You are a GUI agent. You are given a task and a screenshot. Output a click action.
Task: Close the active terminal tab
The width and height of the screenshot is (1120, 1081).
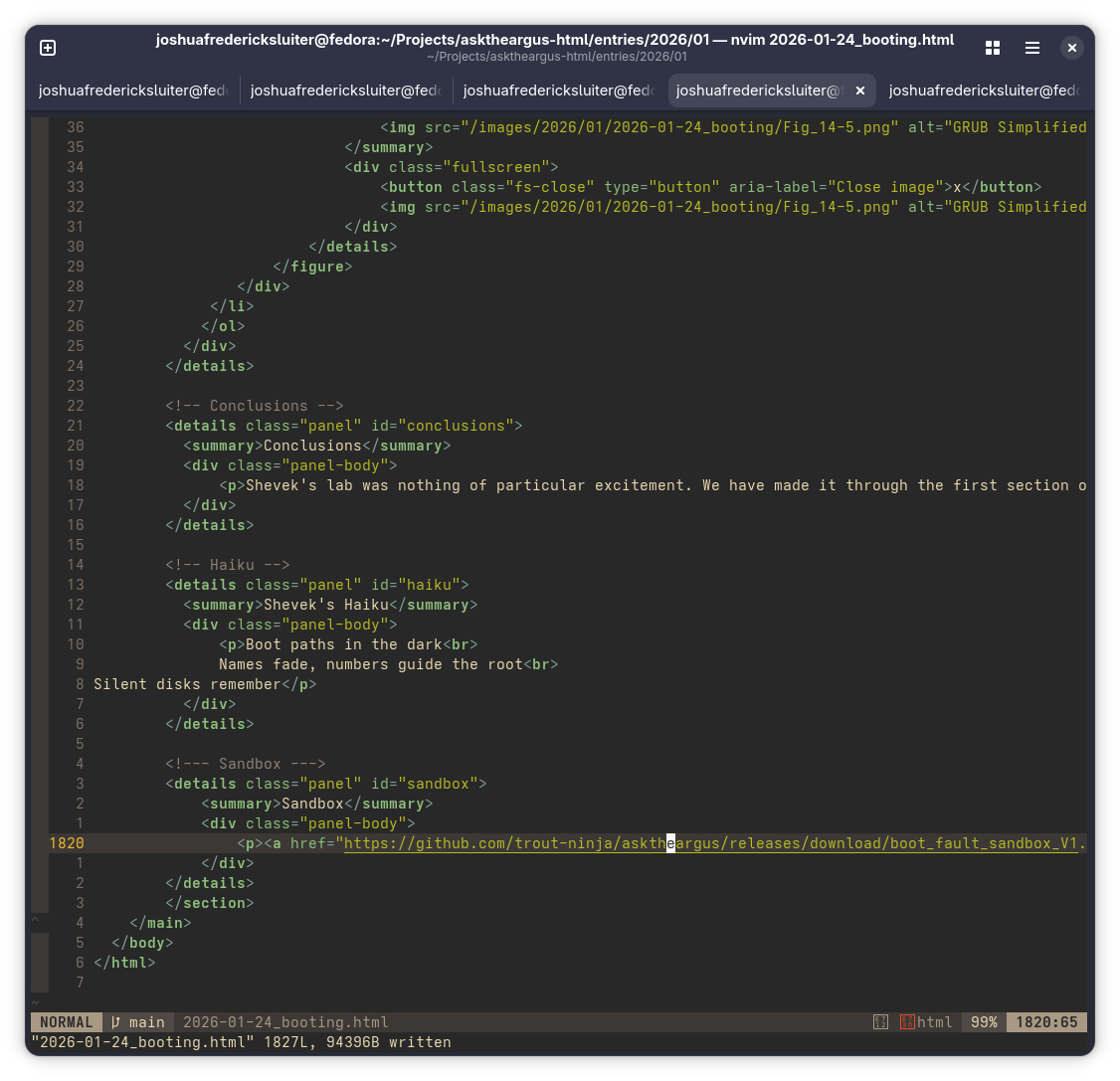860,90
